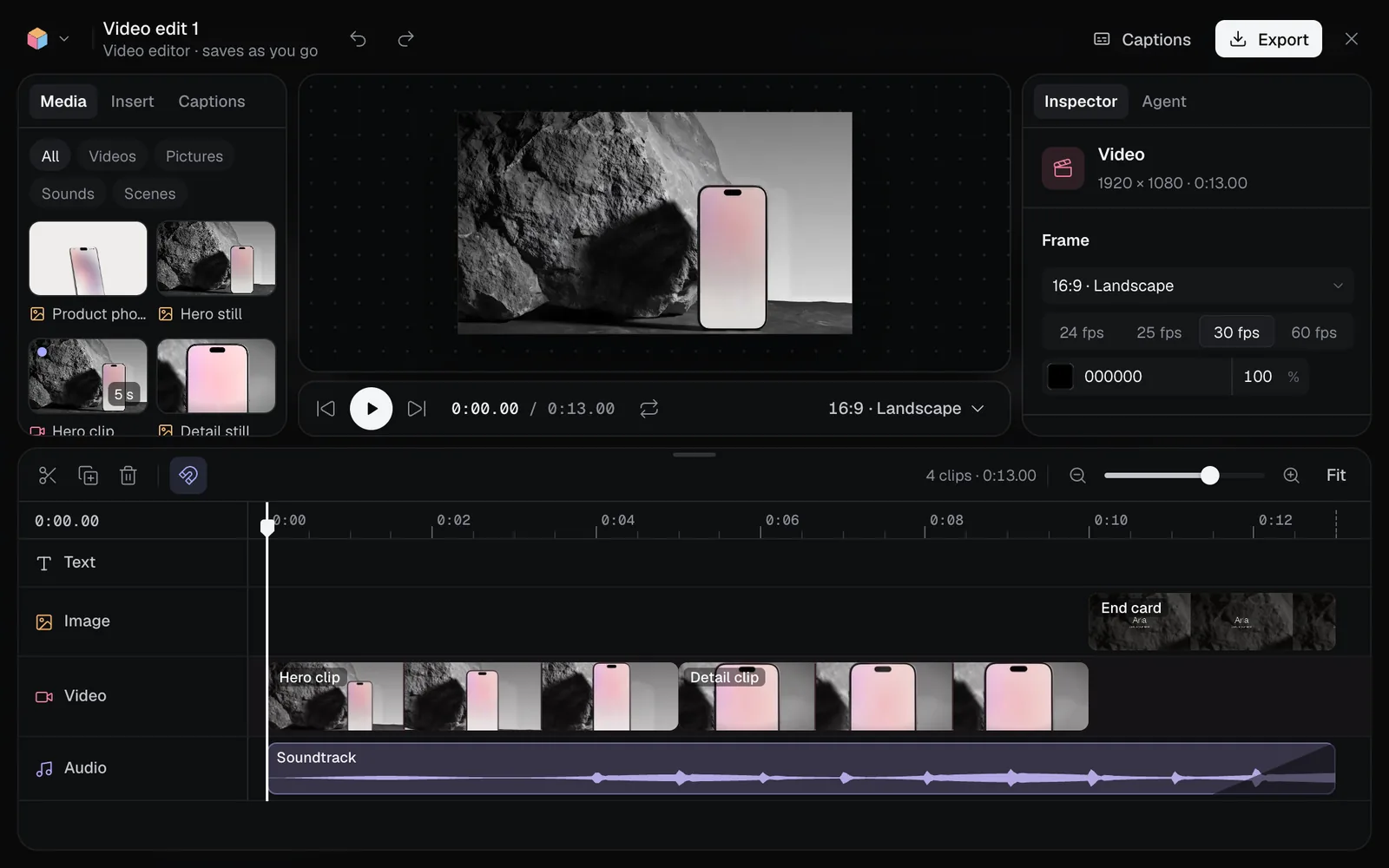Screen dimensions: 1389x868
Task: Close the video editor
Action: point(1352,39)
